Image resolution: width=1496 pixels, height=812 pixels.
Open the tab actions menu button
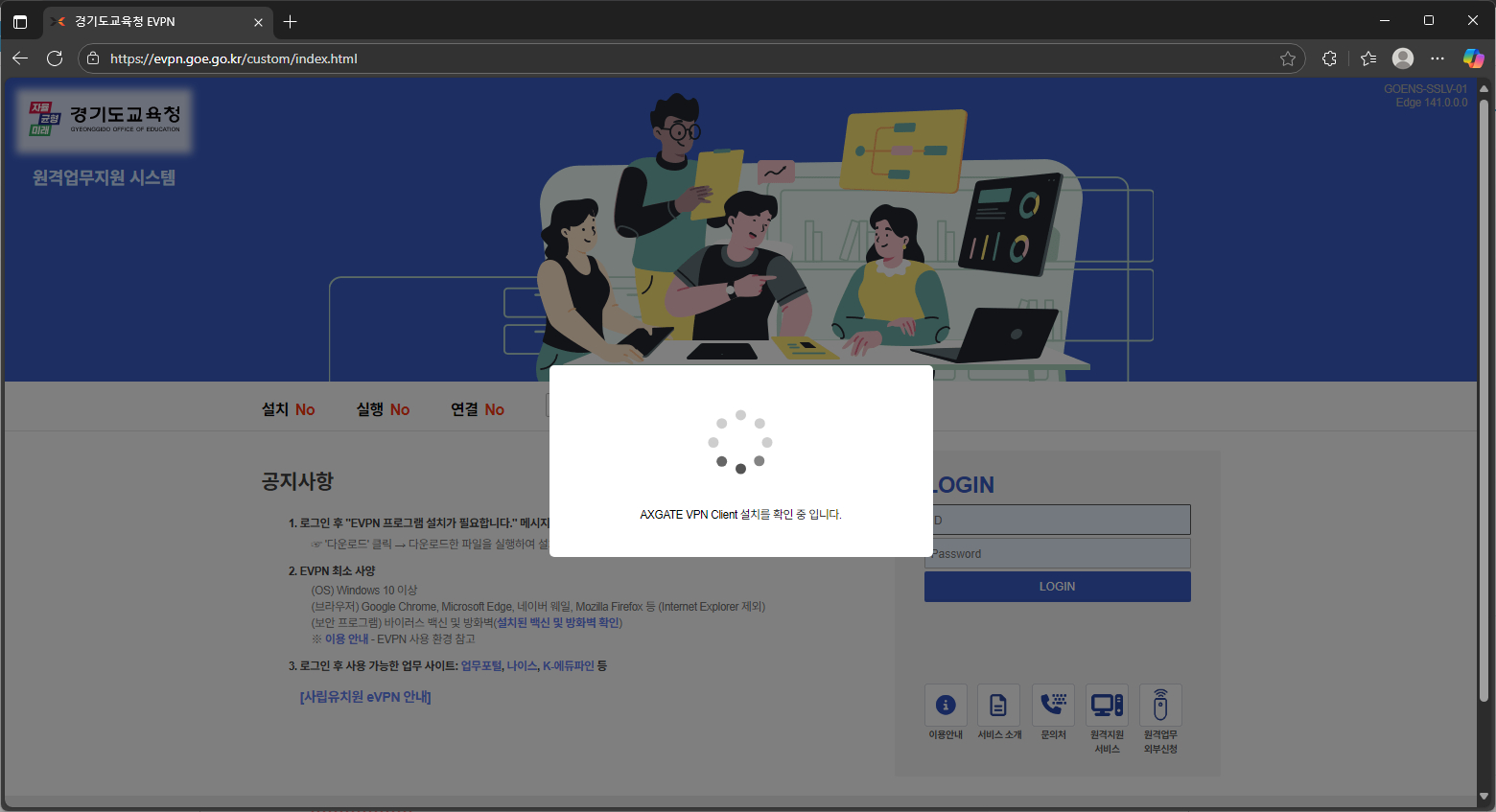pos(20,21)
